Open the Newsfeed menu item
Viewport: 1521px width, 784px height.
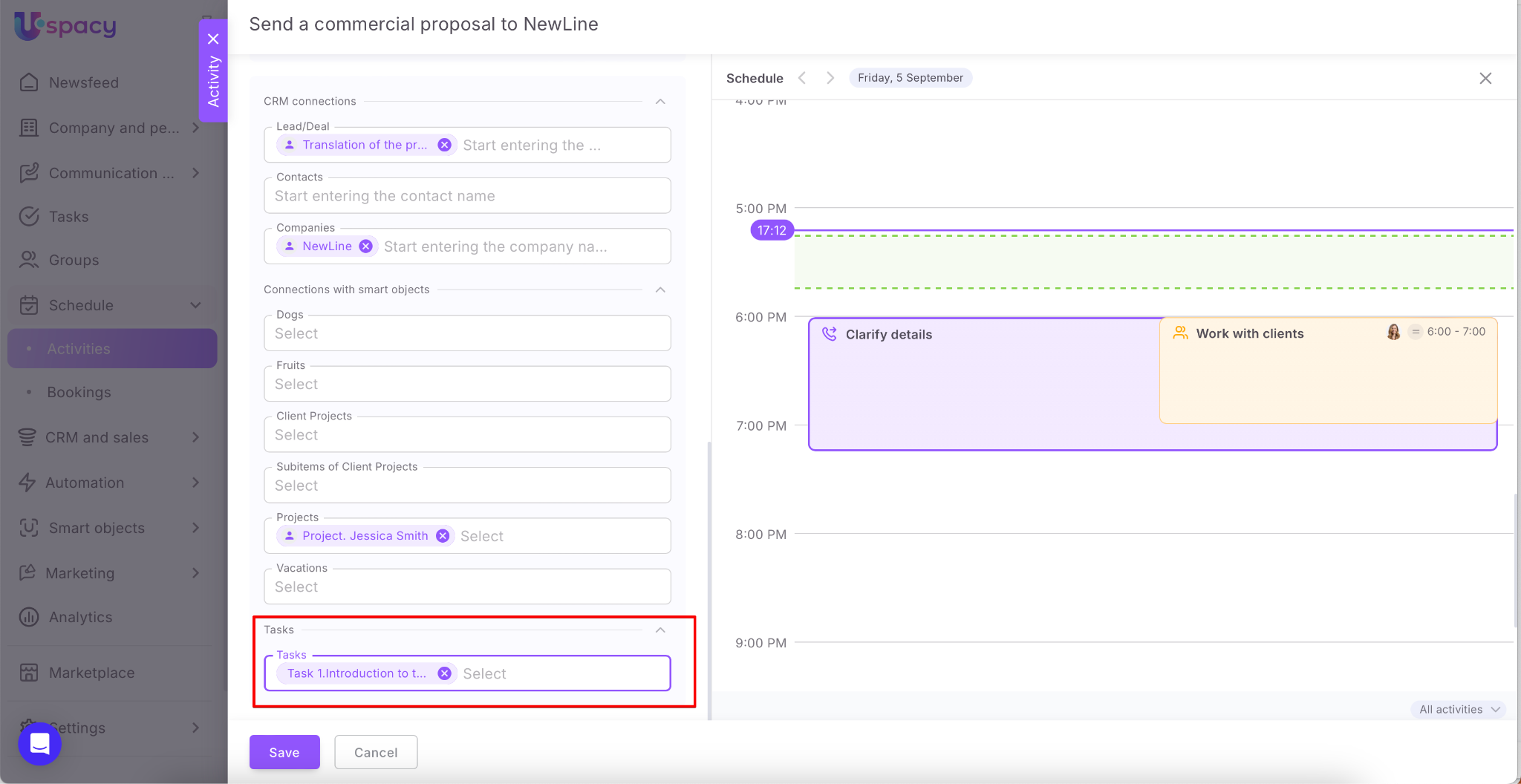(x=83, y=82)
